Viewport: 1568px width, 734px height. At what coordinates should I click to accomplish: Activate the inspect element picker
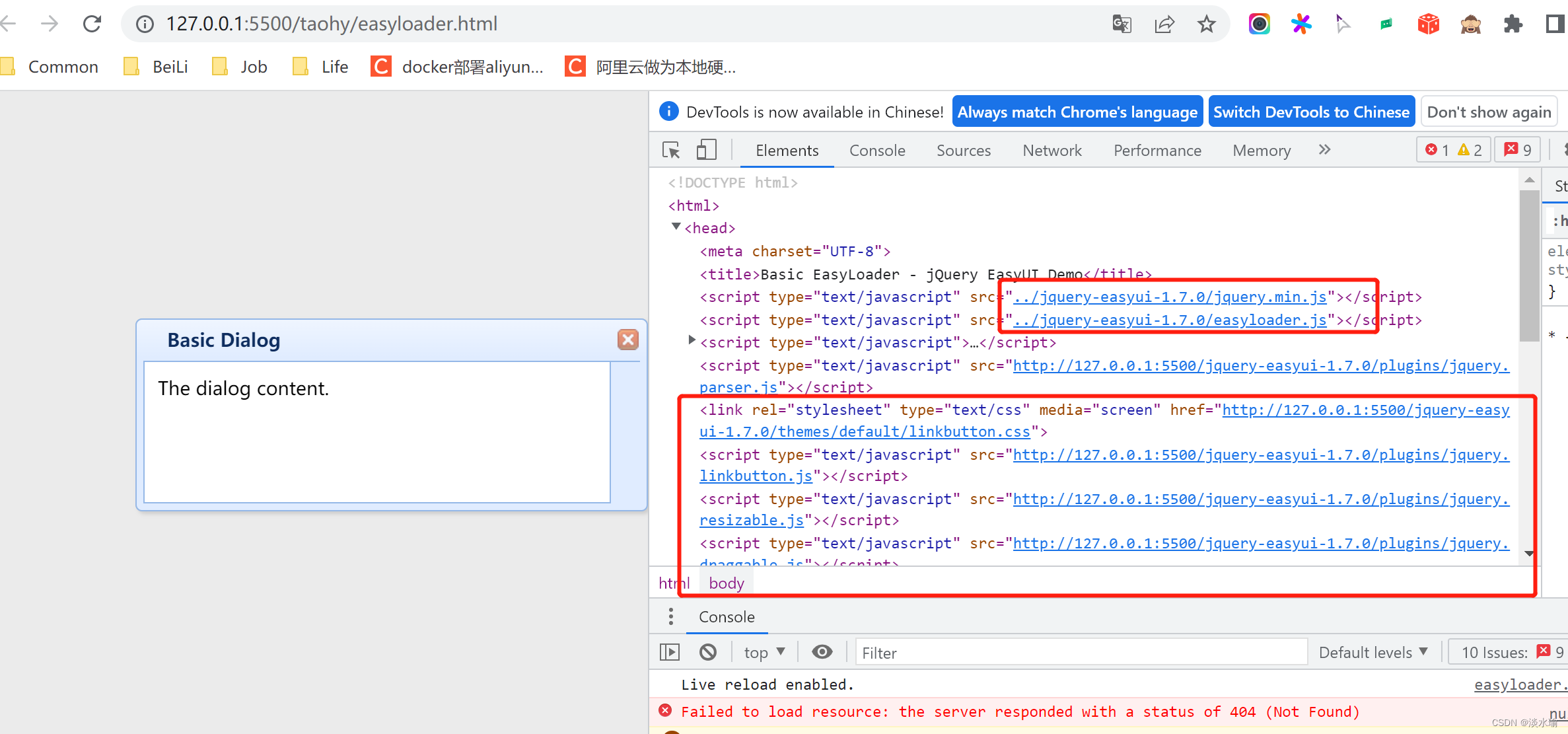pyautogui.click(x=672, y=150)
